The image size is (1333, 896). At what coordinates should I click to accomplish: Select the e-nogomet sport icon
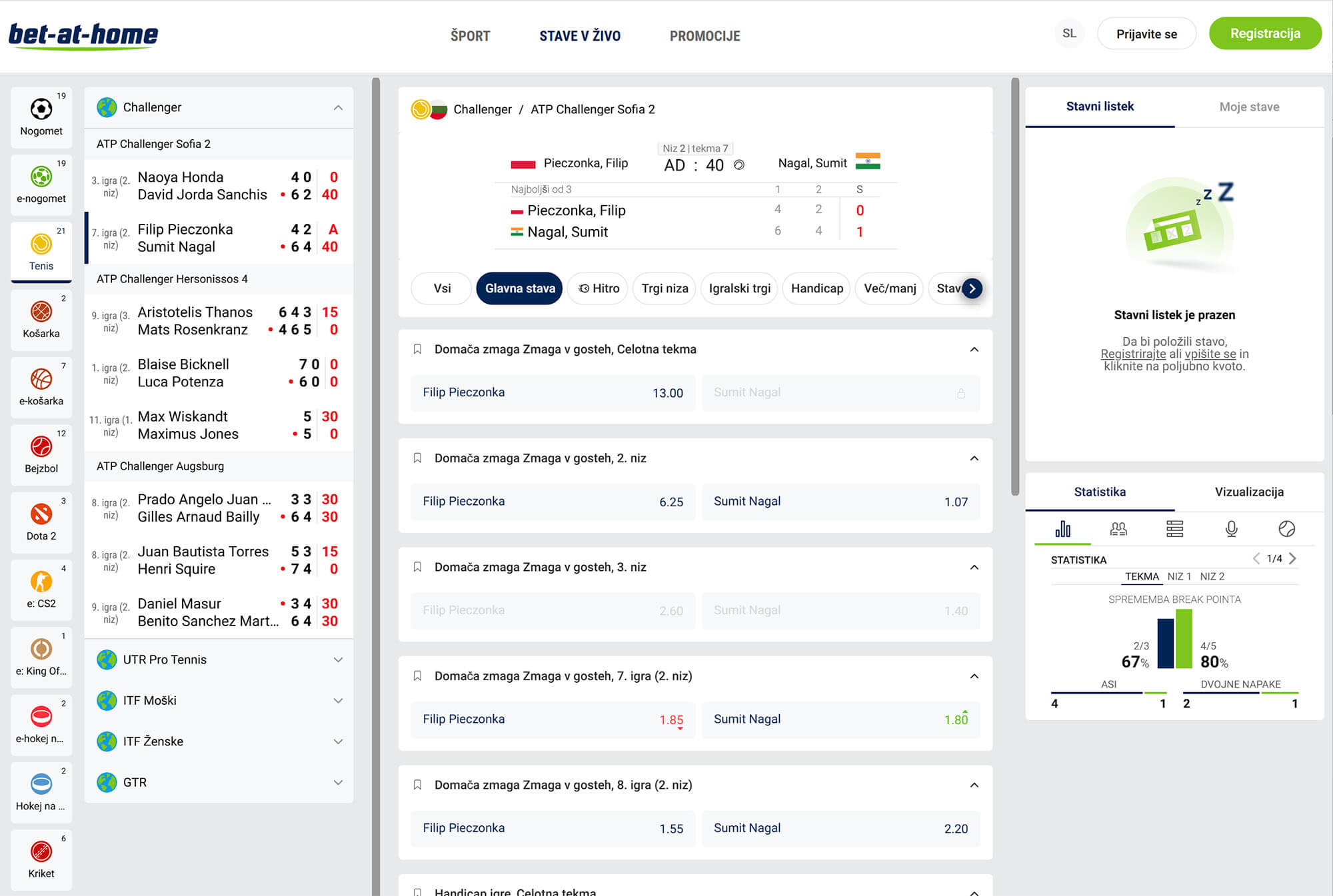(x=41, y=184)
